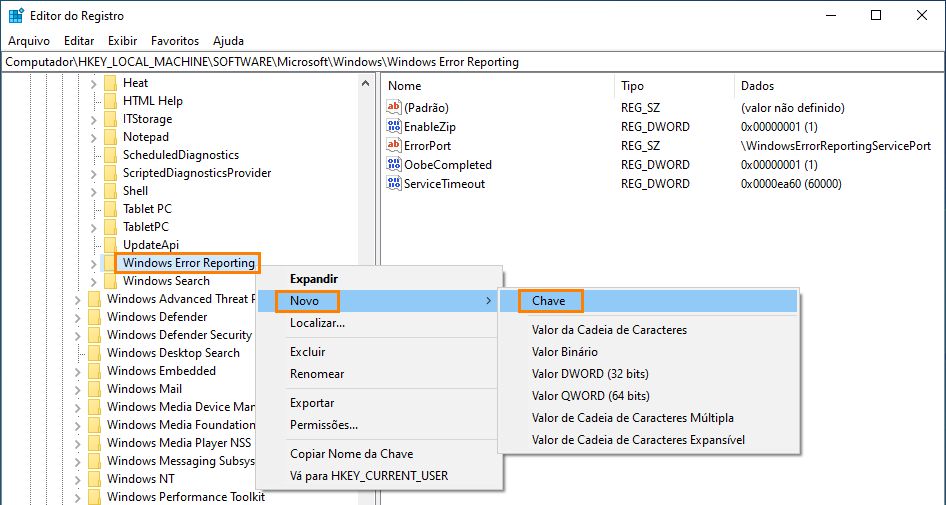Click the OobeCompleted DWORD value icon
946x505 pixels.
393,164
